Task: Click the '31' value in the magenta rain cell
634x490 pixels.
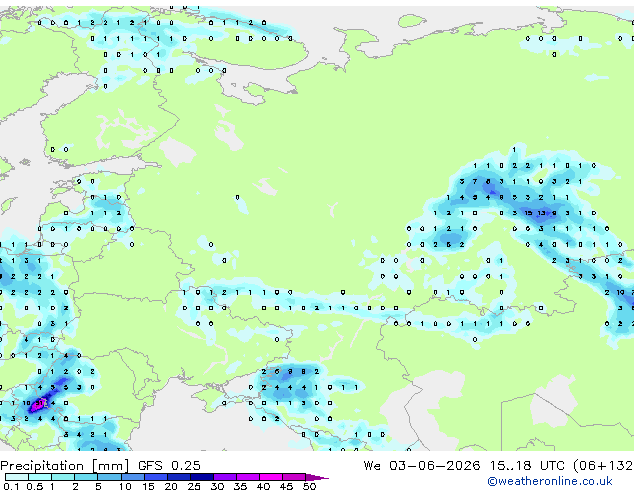Action: point(39,403)
